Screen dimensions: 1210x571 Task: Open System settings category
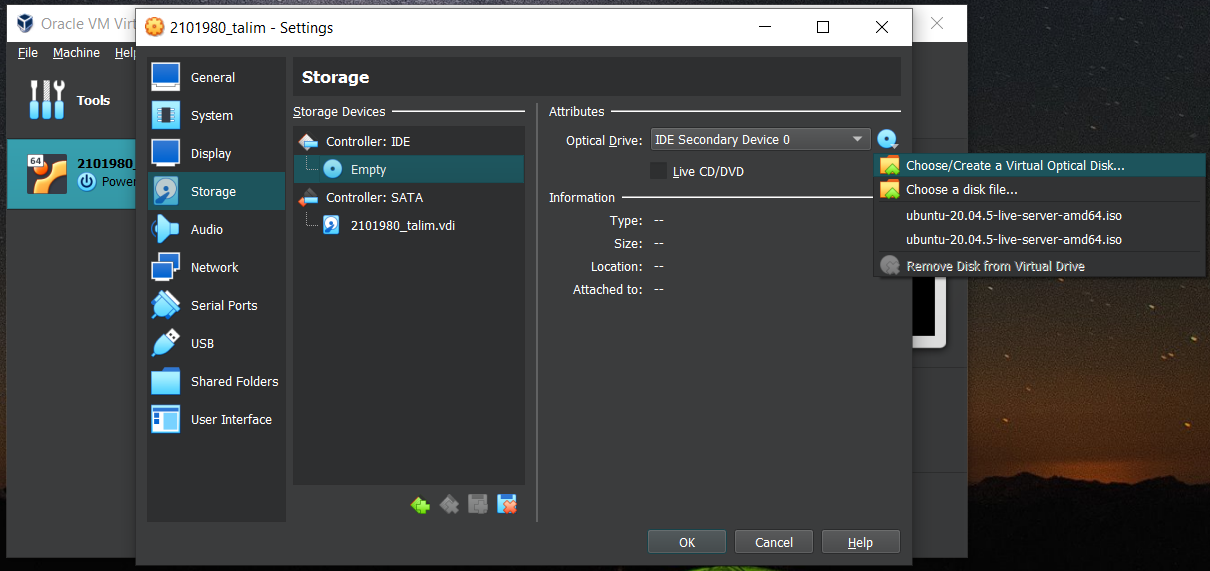pos(216,115)
